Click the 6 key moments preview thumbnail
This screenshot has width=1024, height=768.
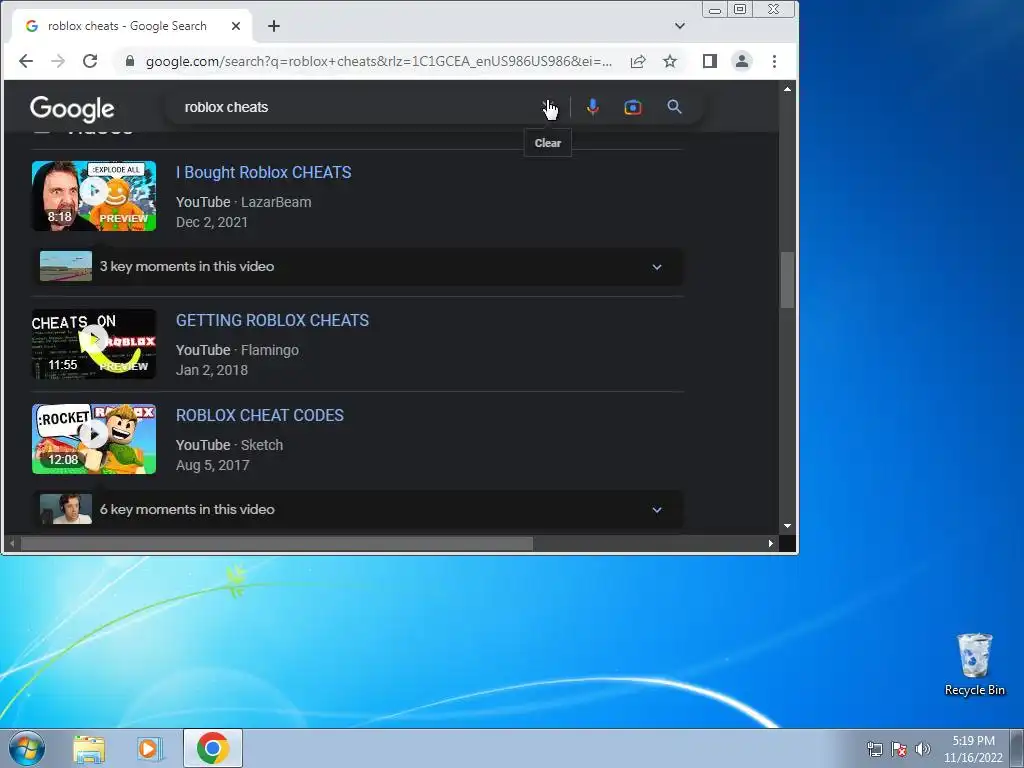point(66,509)
